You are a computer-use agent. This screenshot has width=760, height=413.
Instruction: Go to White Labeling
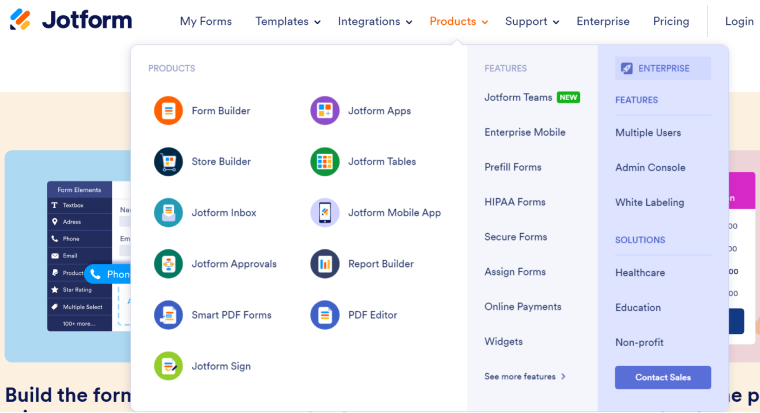650,203
